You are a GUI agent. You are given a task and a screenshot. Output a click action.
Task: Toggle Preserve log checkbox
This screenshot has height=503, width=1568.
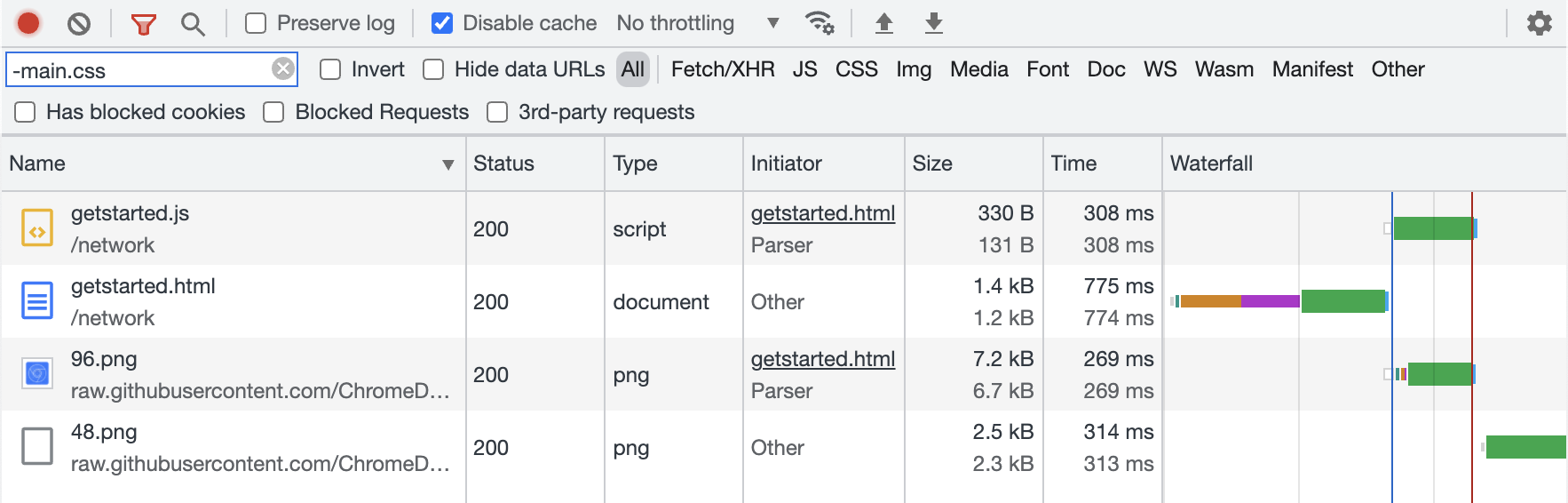(x=256, y=23)
